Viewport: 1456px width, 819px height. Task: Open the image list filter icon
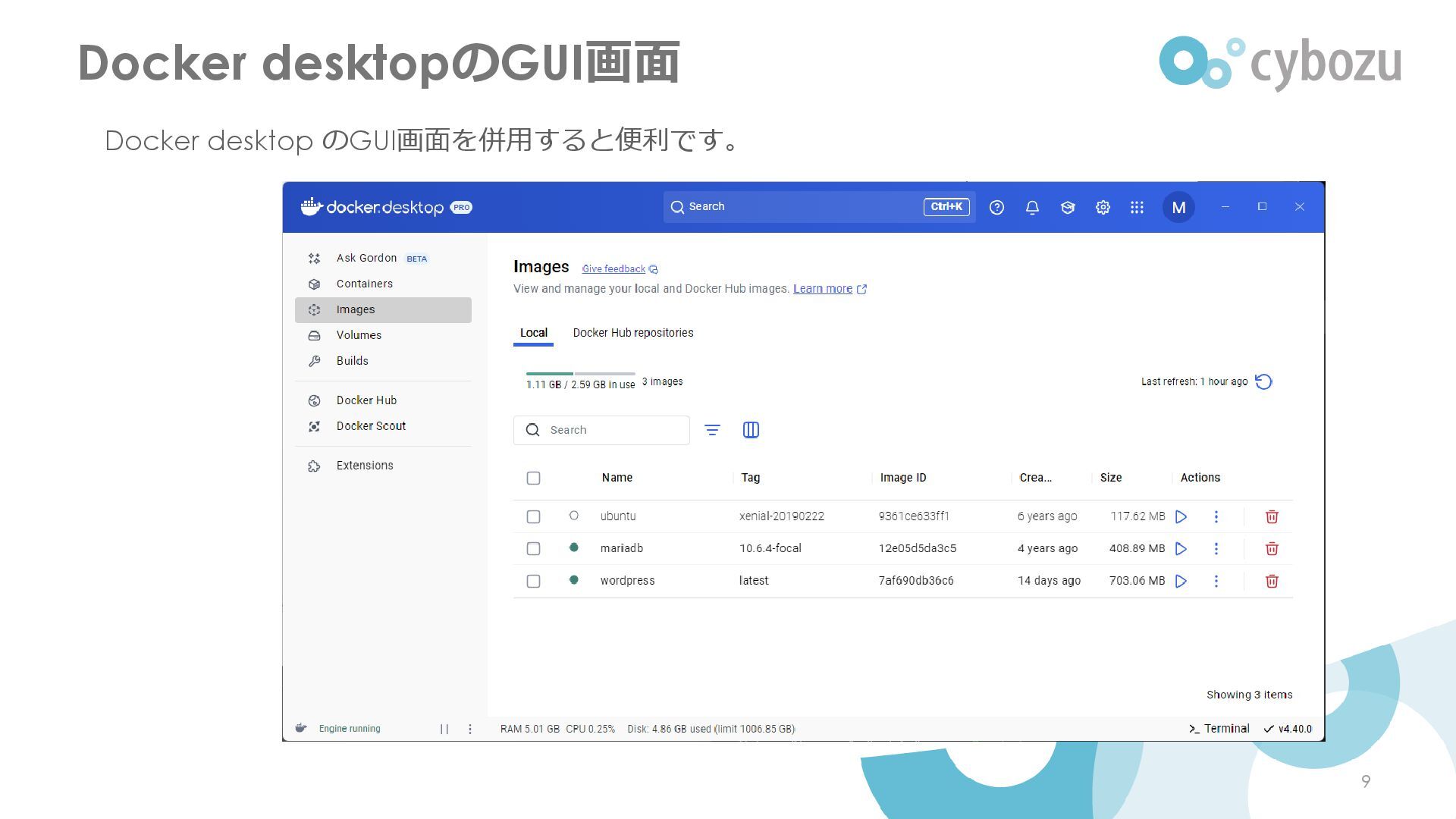point(712,430)
